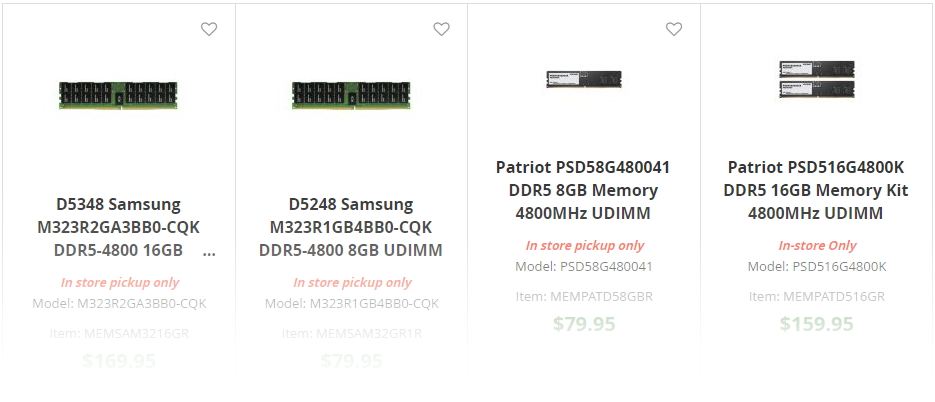Click the $79.95 price under Patriot 8GB

[x=584, y=324]
